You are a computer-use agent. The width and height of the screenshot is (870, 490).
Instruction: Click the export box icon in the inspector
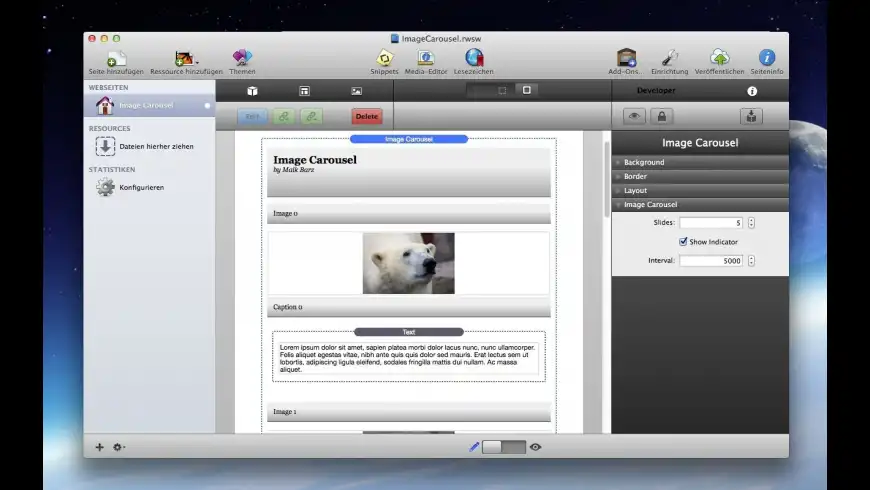751,117
